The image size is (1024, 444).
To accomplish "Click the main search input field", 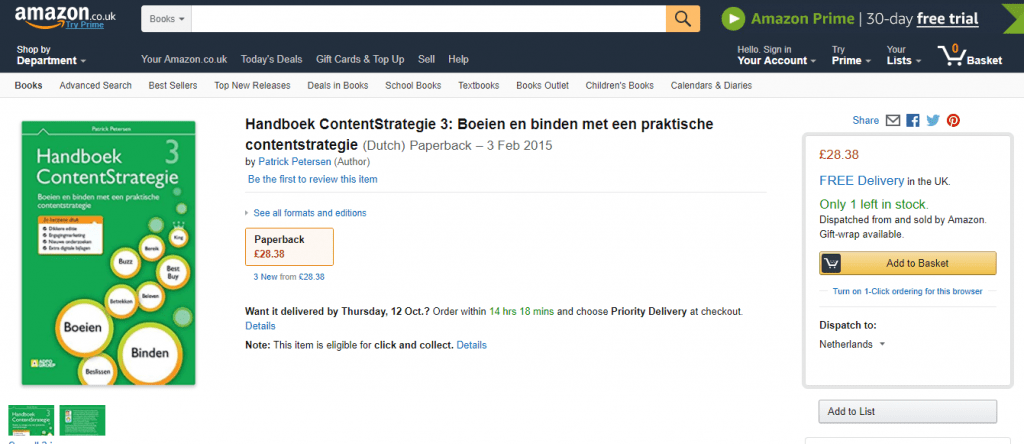I will click(x=428, y=19).
